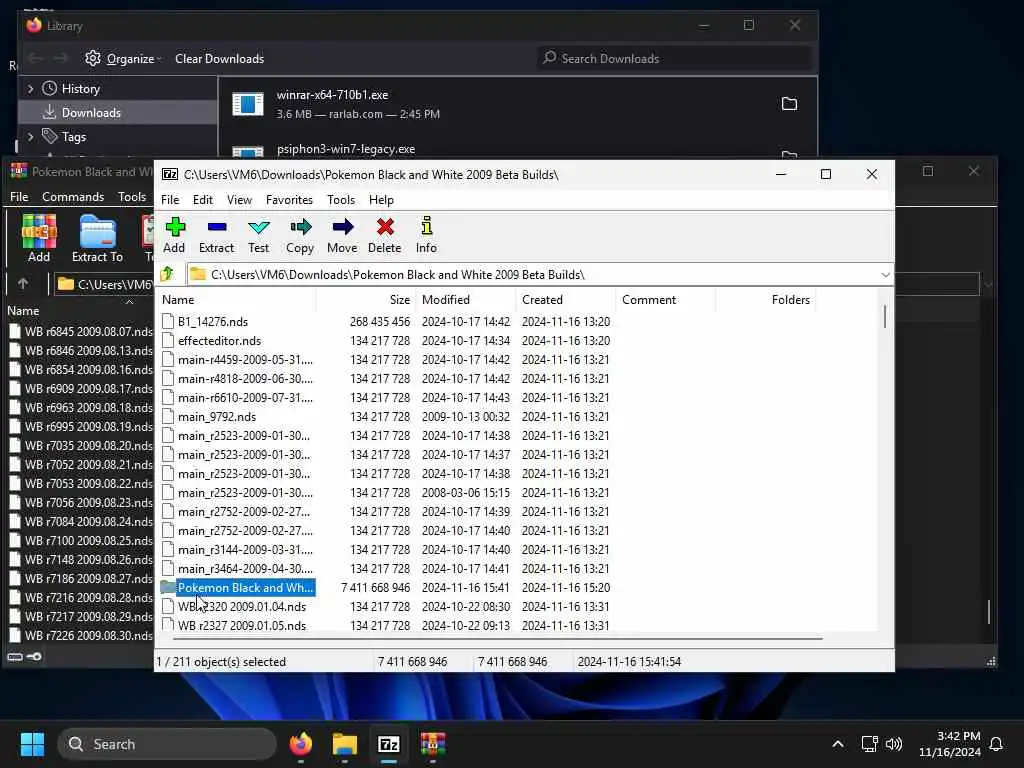The image size is (1024, 768).
Task: Sort 7-Zip list by Size column
Action: (365, 300)
